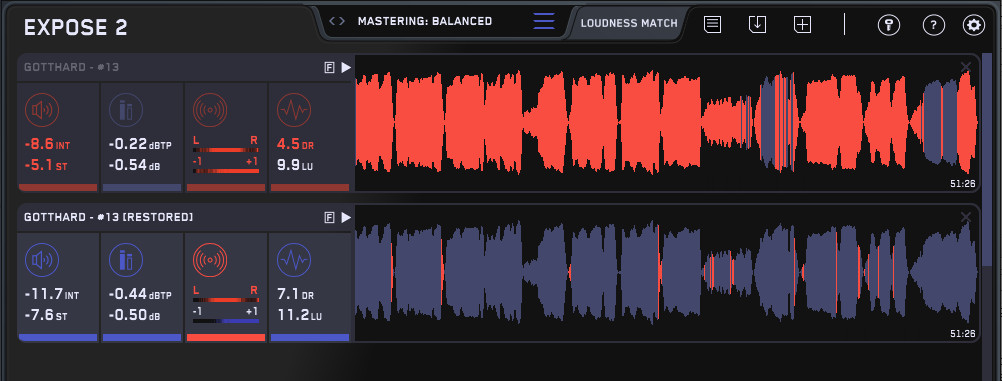Image resolution: width=1002 pixels, height=381 pixels.
Task: Click the -0.50 dB peak value
Action: tap(134, 316)
